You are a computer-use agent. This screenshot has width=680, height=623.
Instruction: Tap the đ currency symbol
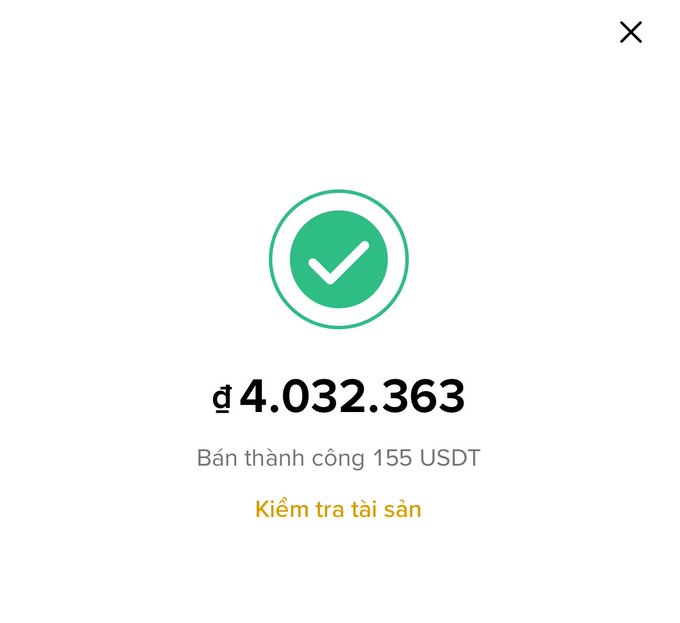(x=222, y=399)
